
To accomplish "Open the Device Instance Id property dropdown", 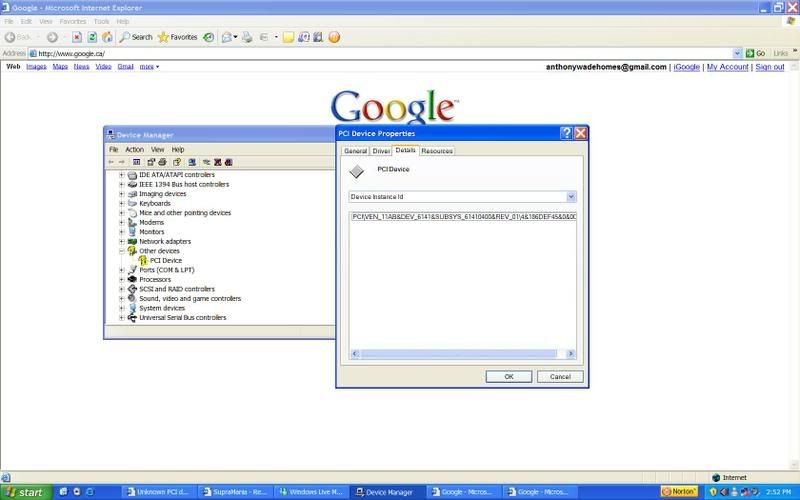I will pyautogui.click(x=571, y=196).
